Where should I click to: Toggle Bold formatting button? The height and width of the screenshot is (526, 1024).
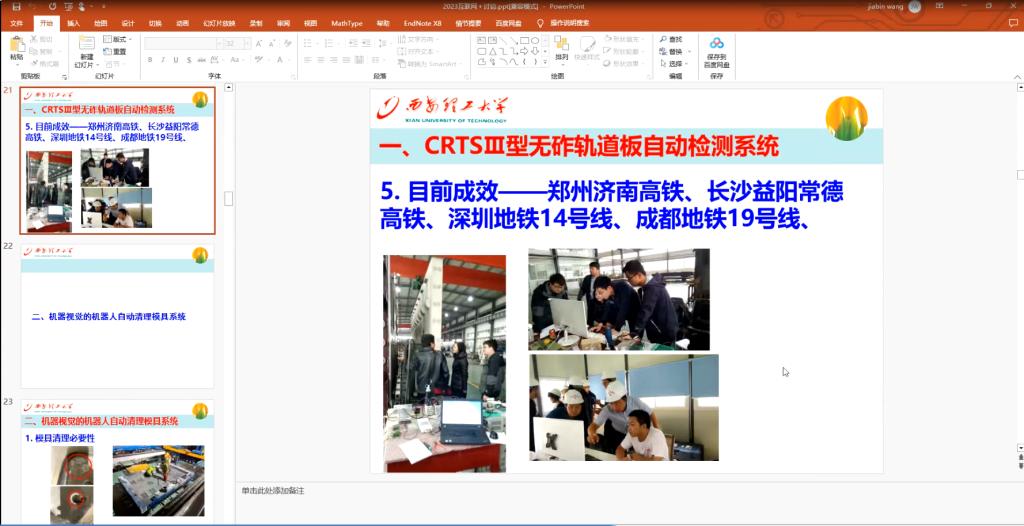point(149,60)
